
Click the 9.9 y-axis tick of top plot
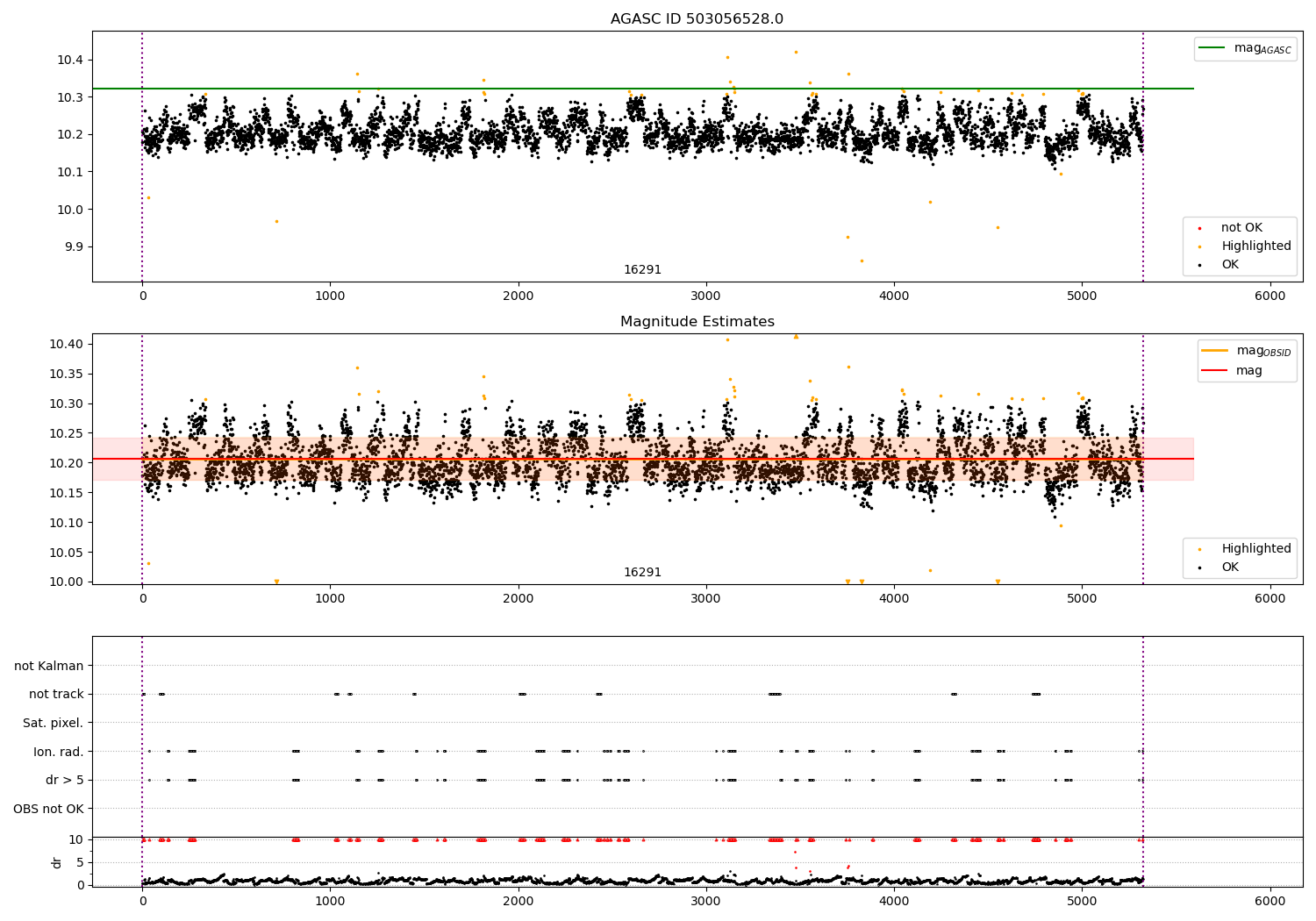(74, 246)
